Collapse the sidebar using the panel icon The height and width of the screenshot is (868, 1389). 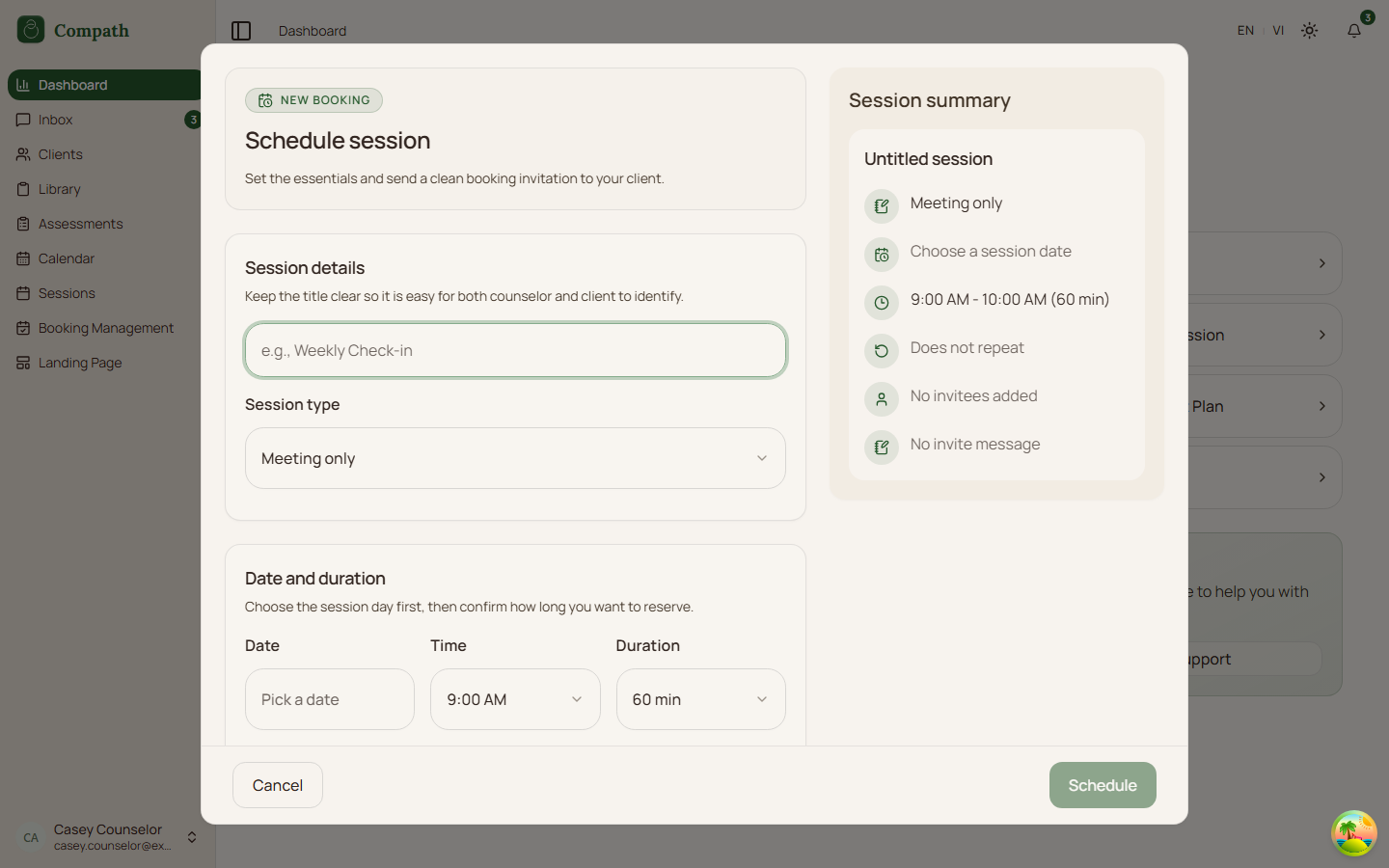click(x=240, y=30)
